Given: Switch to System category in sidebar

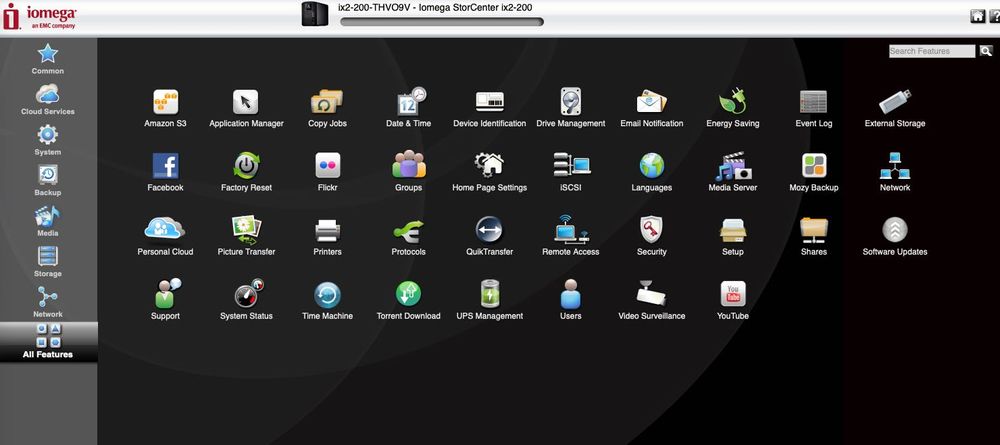Looking at the screenshot, I should pos(48,140).
